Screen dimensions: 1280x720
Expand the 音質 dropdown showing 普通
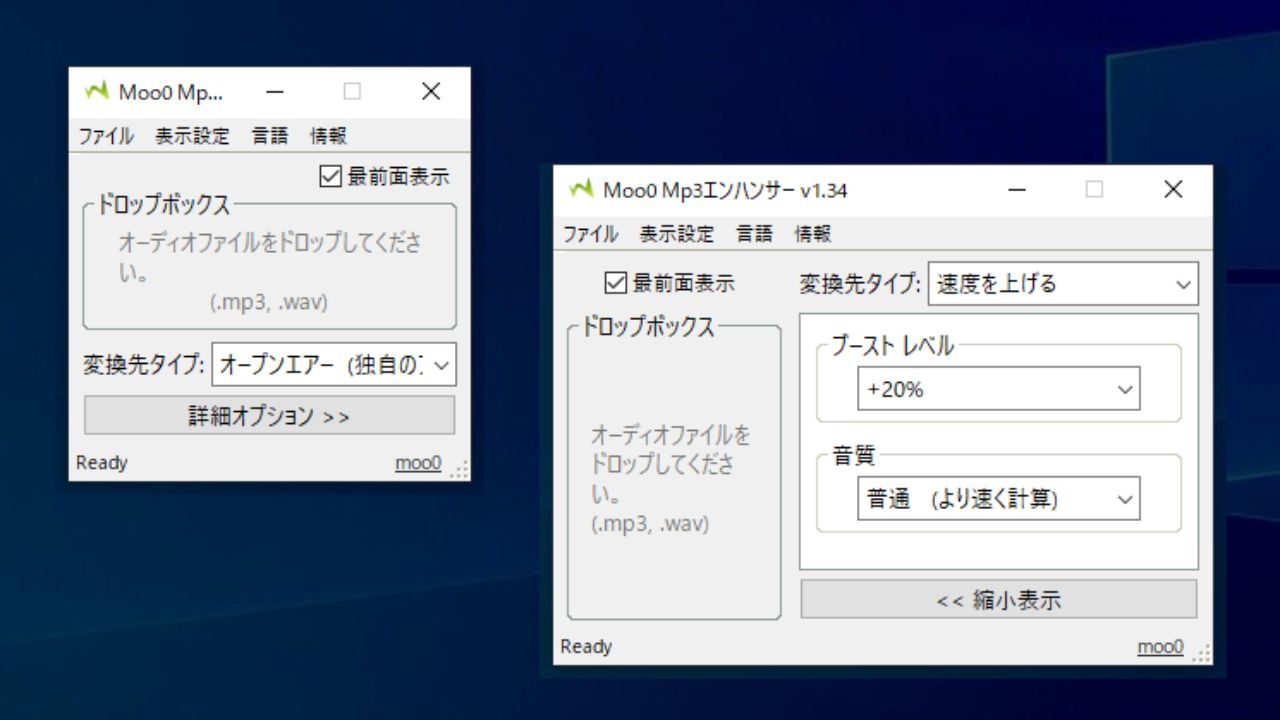click(998, 499)
